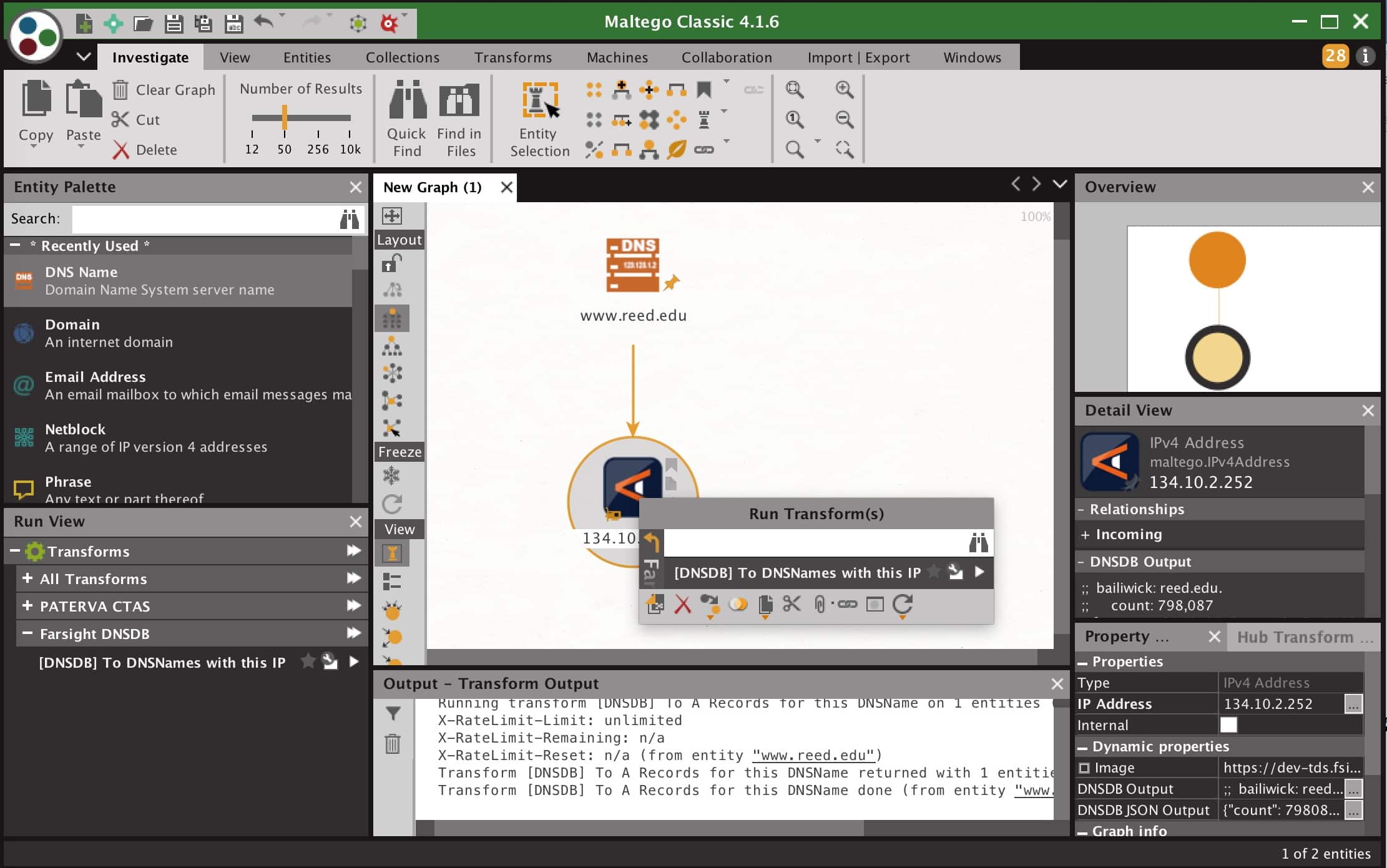Click the notifications badge showing 28

(1335, 56)
